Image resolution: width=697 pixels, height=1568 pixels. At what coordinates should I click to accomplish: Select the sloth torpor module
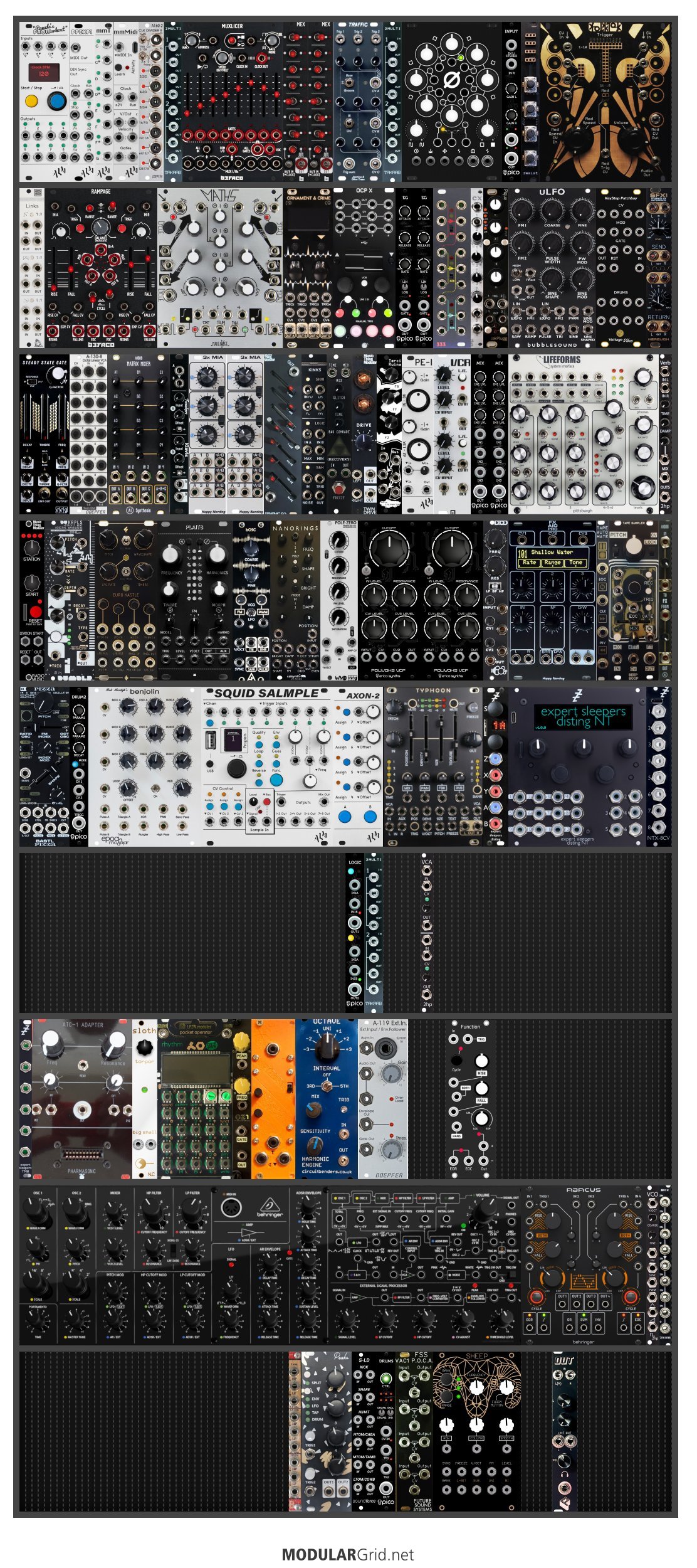(x=145, y=1099)
